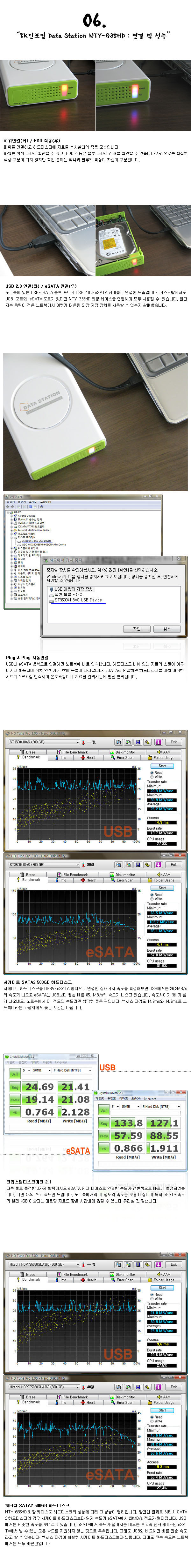Click purple down-arrow icon in Hitachi eSATA HD Tune window

158,1387
